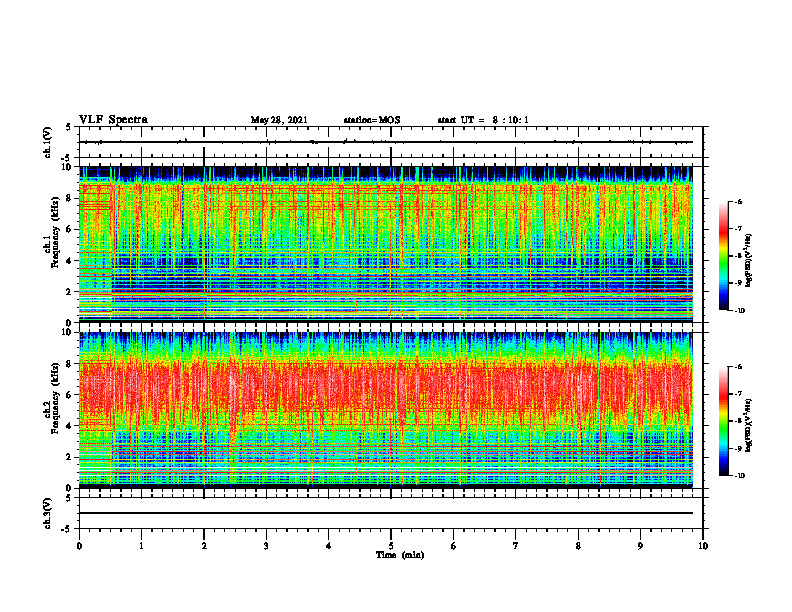The height and width of the screenshot is (612, 792).
Task: Click the ch.2 spectrogram color bar
Action: coord(724,421)
